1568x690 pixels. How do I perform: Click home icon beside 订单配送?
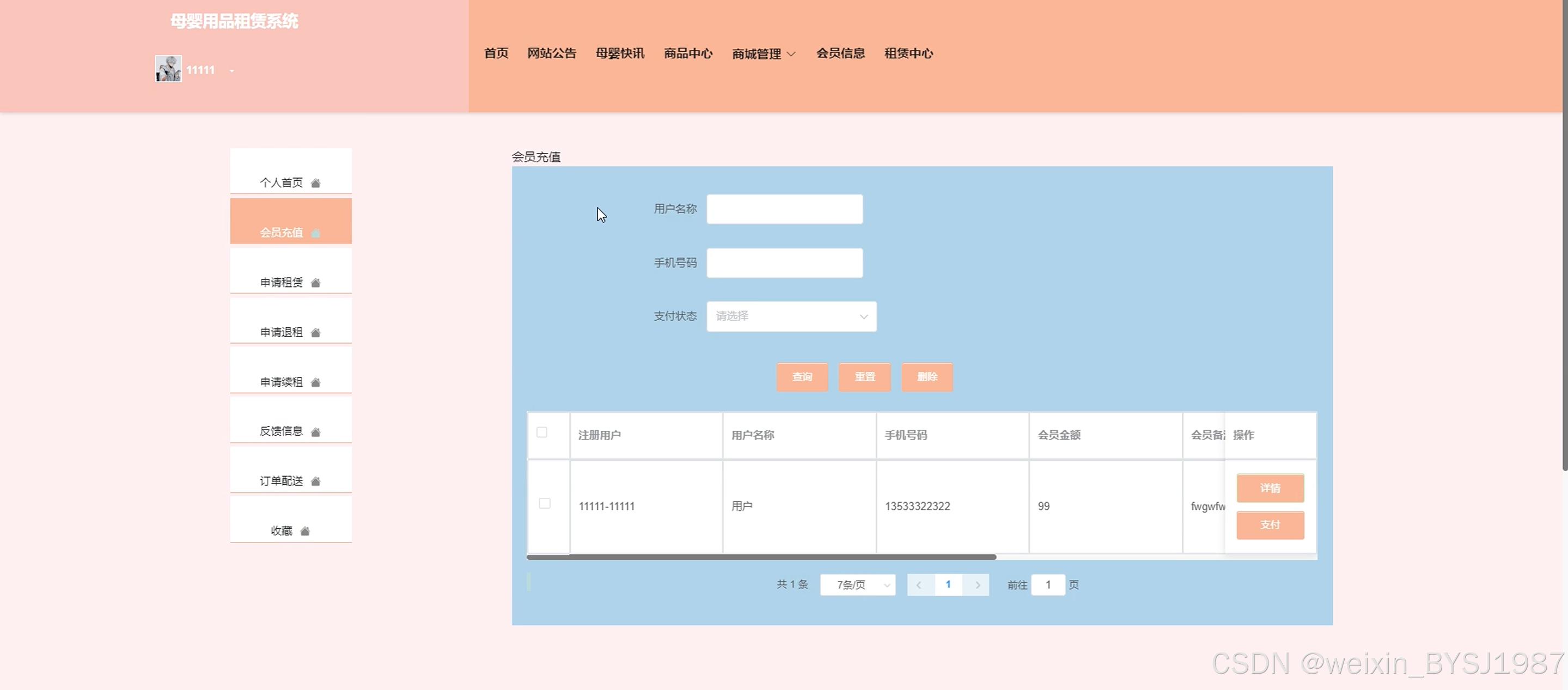point(315,482)
